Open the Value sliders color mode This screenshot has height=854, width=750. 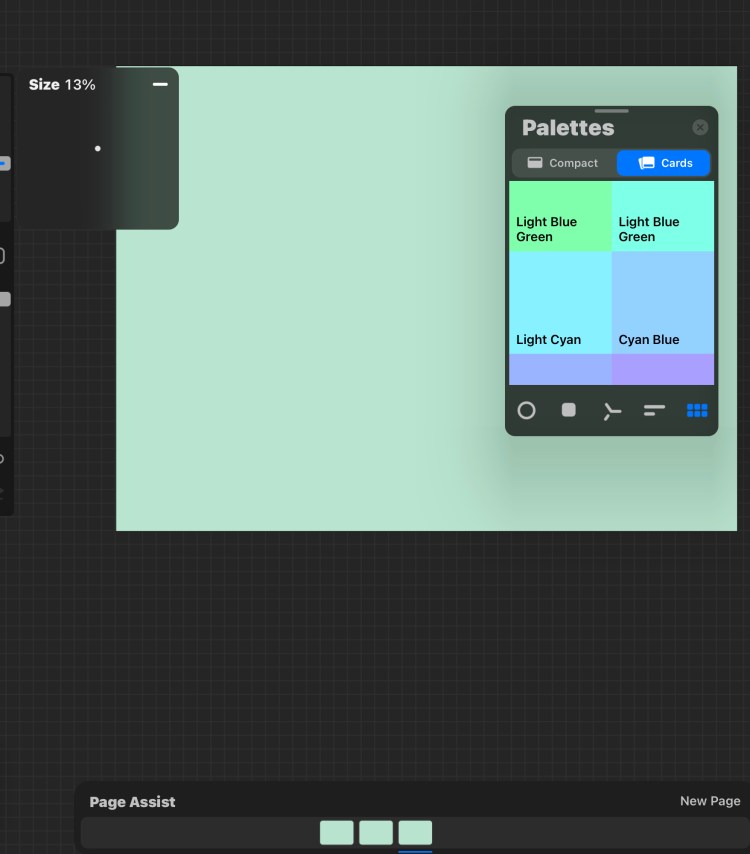tap(654, 410)
